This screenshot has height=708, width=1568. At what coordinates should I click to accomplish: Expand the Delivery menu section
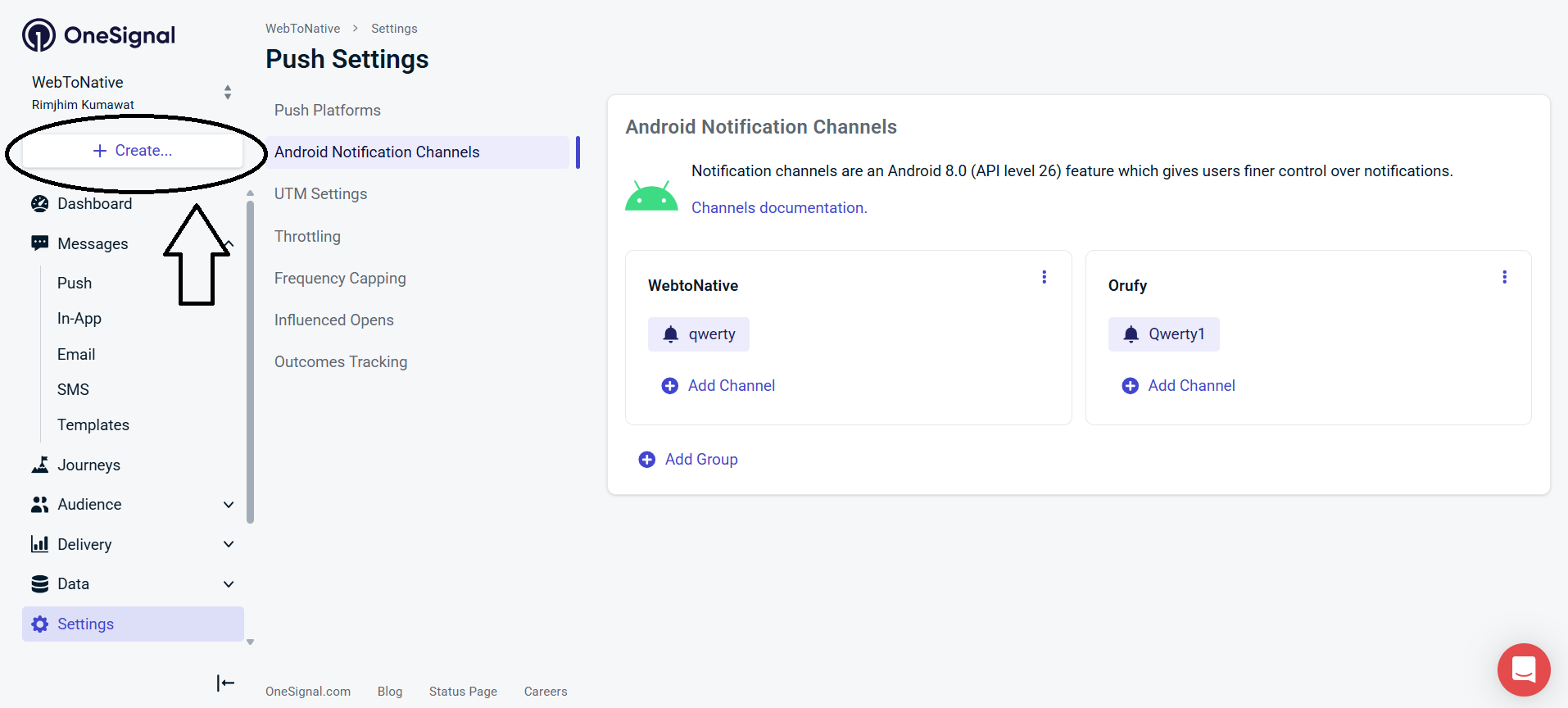[229, 544]
